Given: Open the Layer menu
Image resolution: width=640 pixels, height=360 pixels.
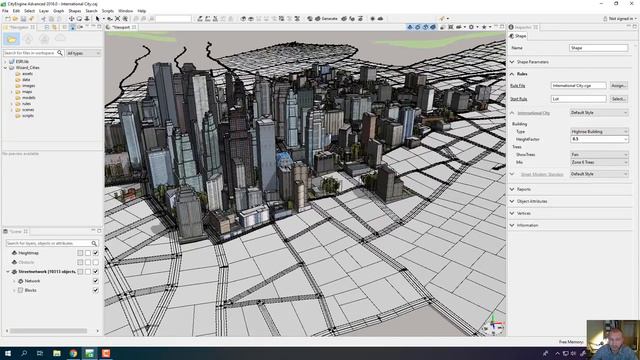Looking at the screenshot, I should click(44, 11).
